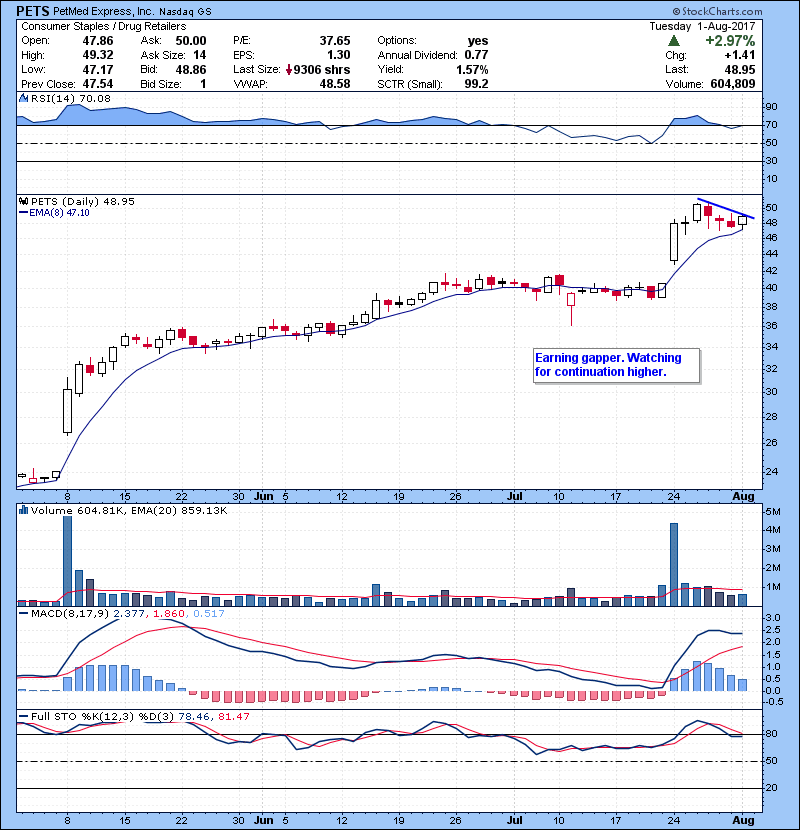
Task: Click the RSI indicator icon beside RSI(14)
Action: [23, 98]
